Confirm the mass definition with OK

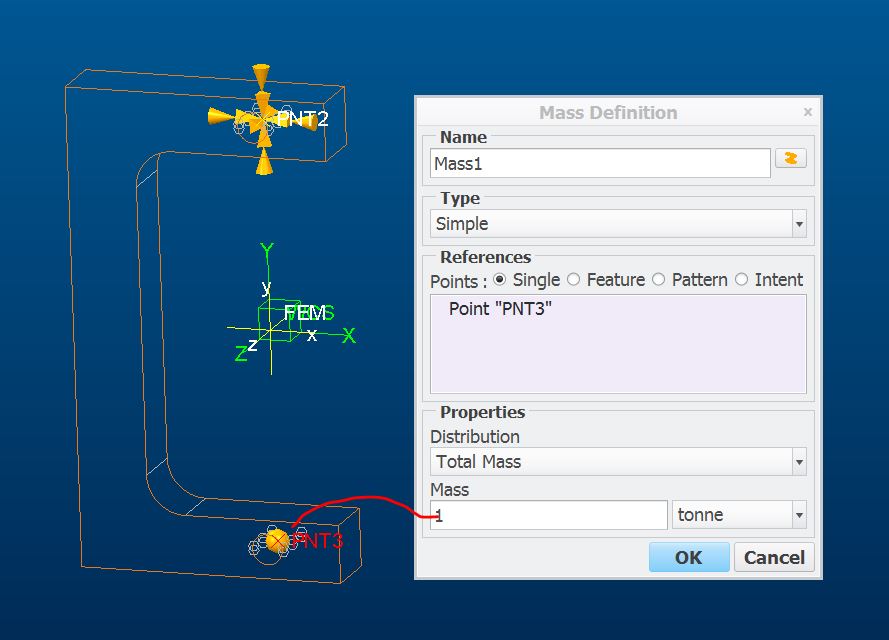pyautogui.click(x=688, y=557)
